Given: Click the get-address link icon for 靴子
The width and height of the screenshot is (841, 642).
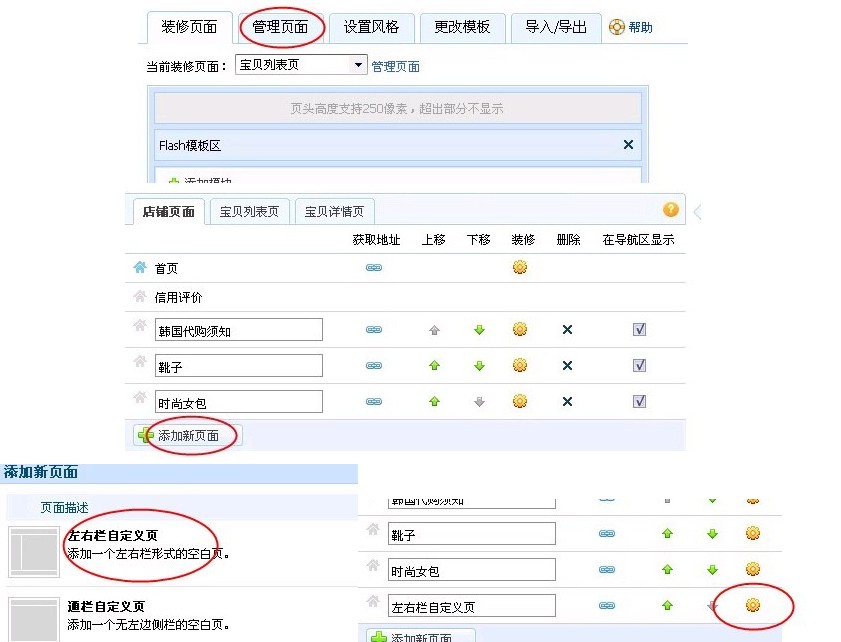Looking at the screenshot, I should click(x=374, y=366).
